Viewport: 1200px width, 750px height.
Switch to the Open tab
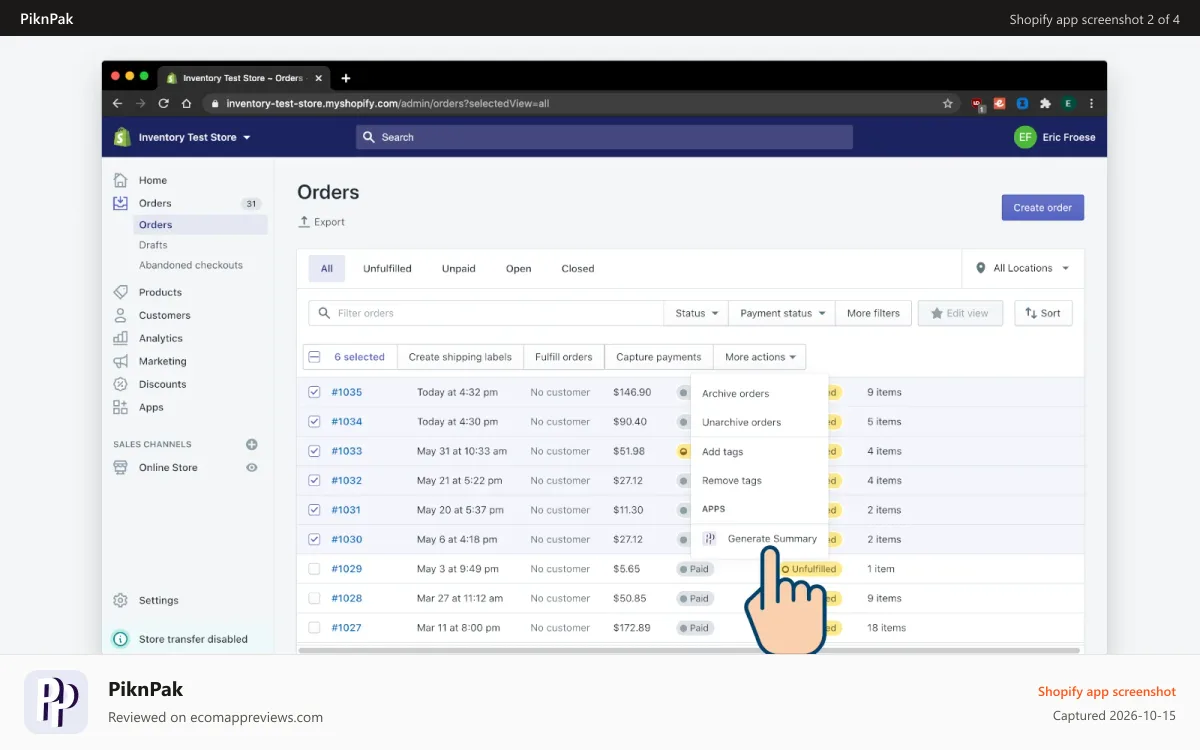[x=518, y=268]
